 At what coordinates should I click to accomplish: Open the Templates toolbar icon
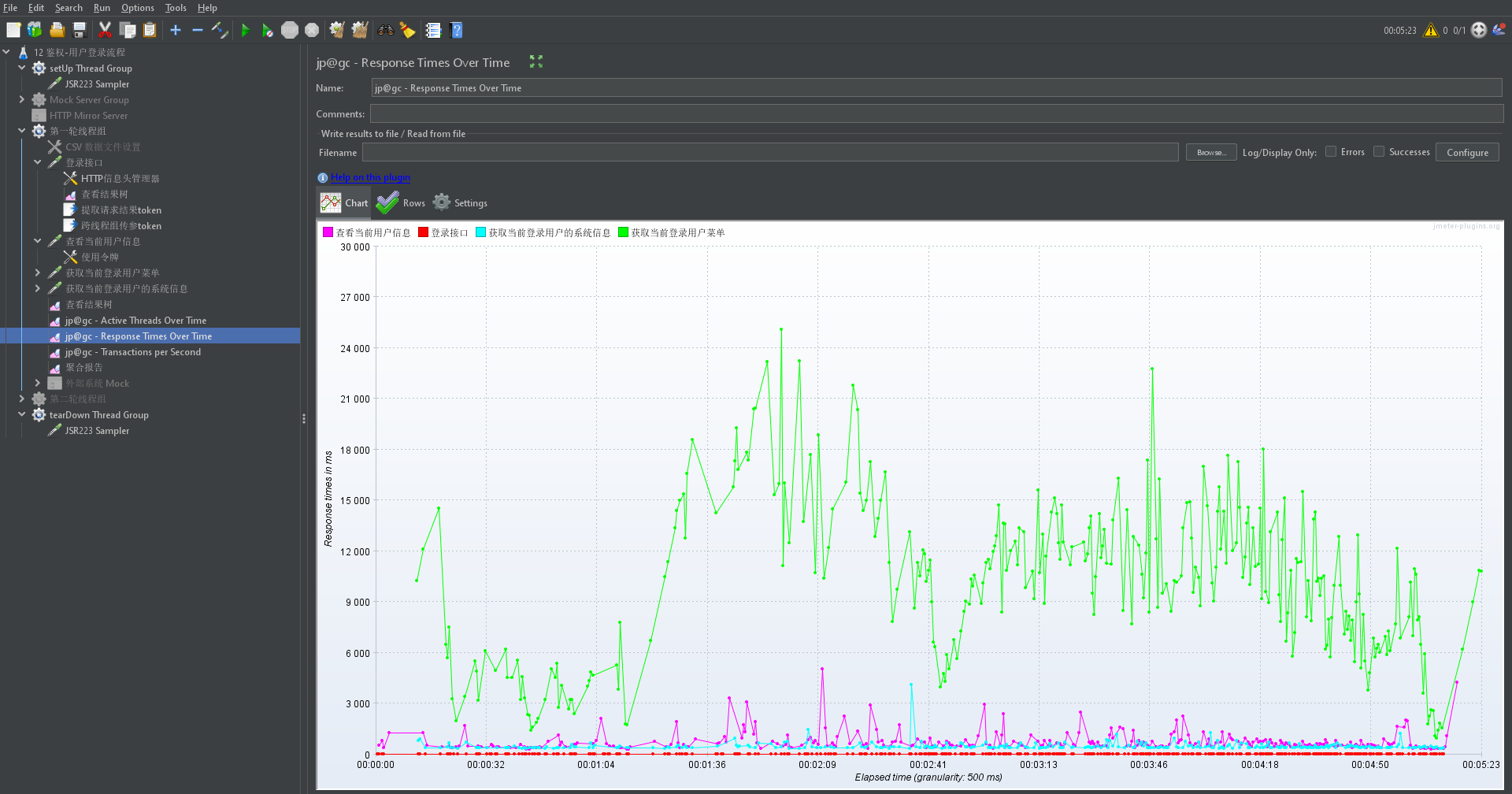point(35,30)
